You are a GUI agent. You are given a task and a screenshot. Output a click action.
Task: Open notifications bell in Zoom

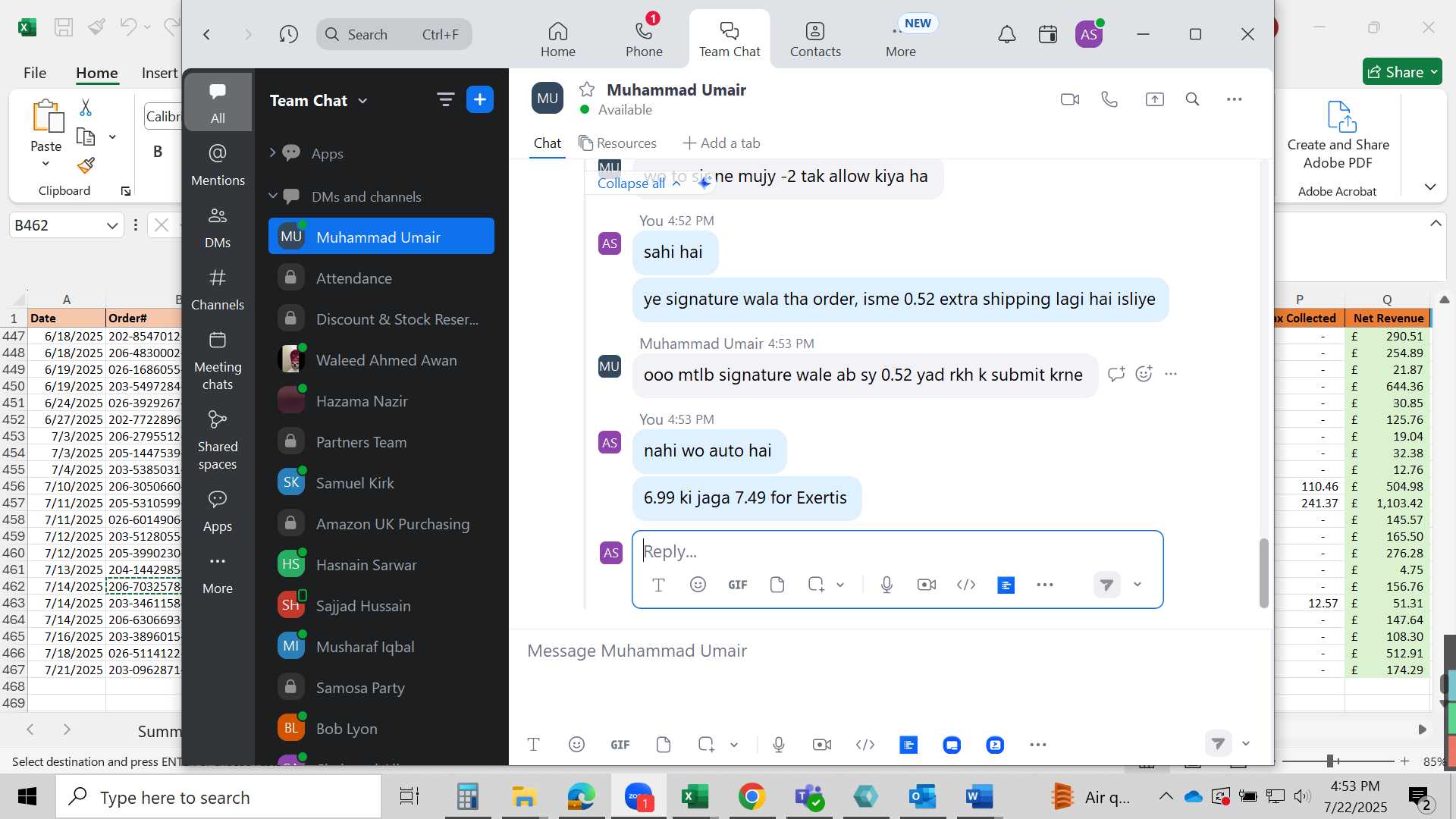point(1006,34)
